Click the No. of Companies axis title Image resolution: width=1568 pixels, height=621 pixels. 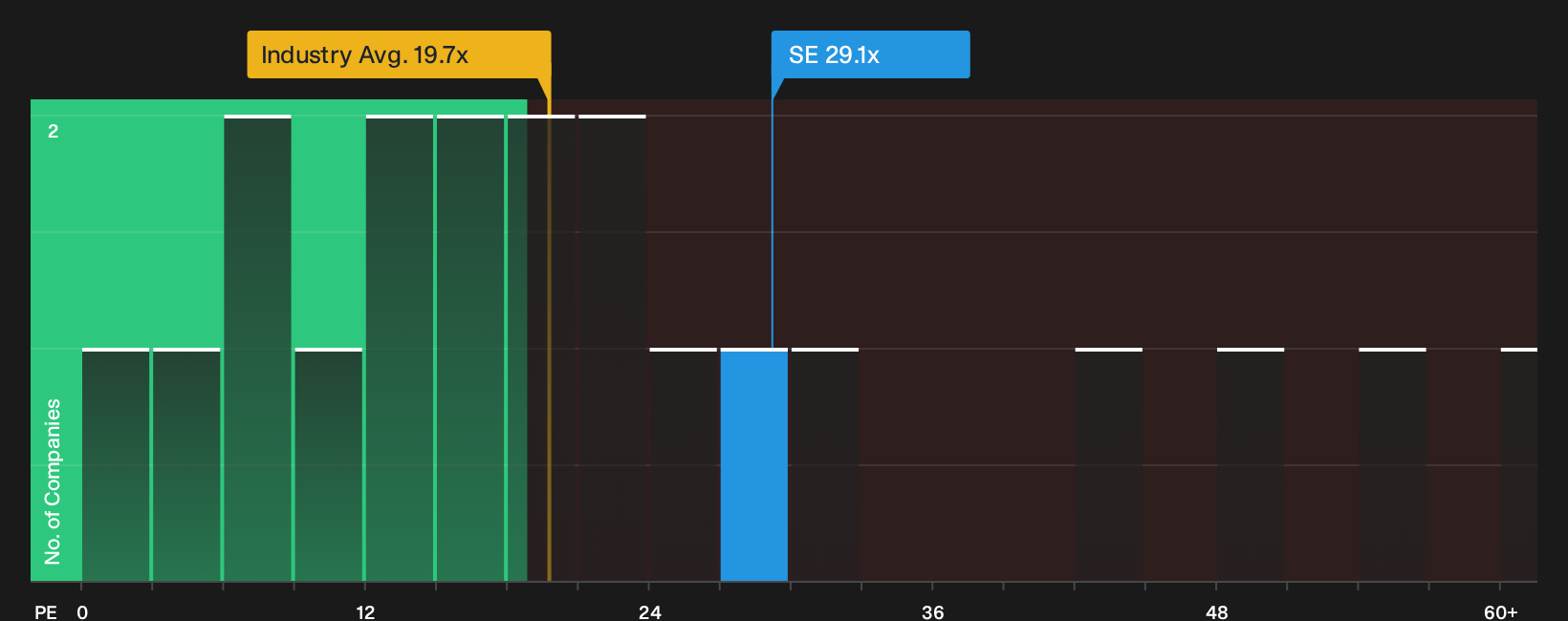[x=53, y=481]
